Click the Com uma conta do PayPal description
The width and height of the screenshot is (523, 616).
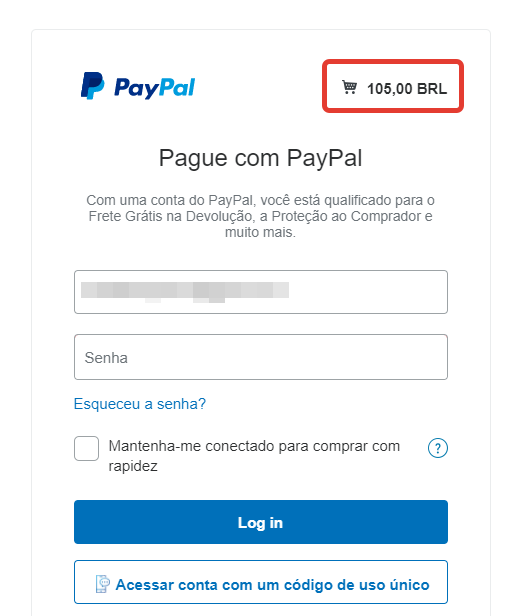coord(261,216)
